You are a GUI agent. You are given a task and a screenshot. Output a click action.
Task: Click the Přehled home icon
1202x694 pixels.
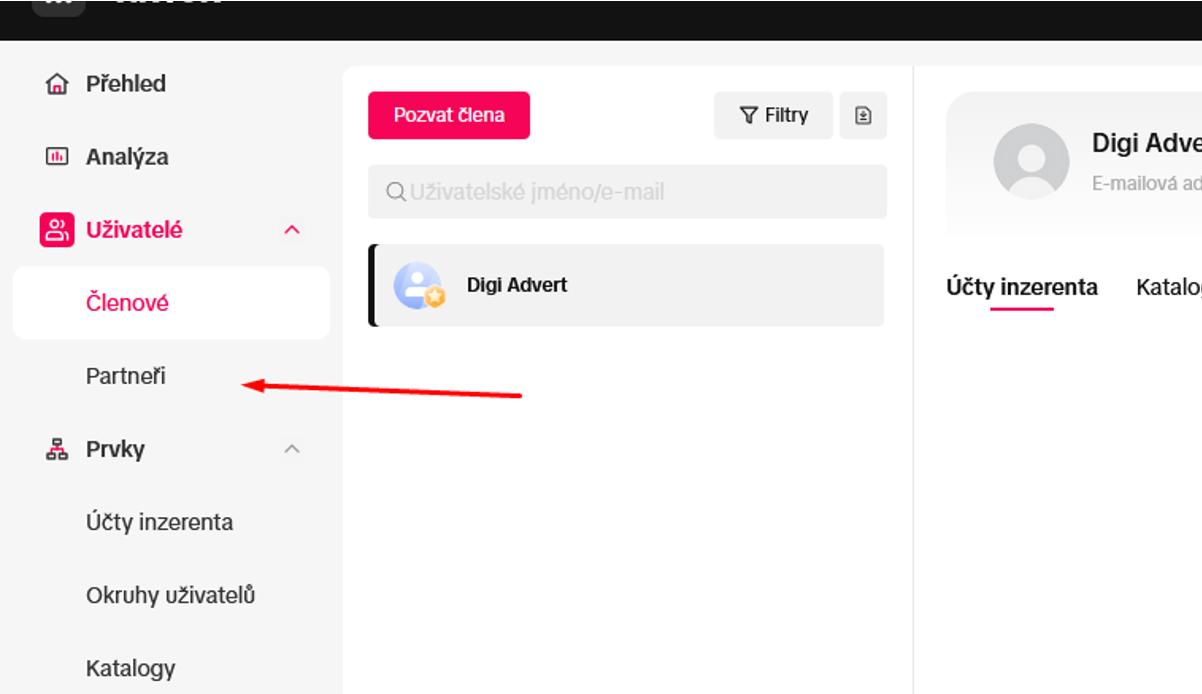(x=57, y=84)
